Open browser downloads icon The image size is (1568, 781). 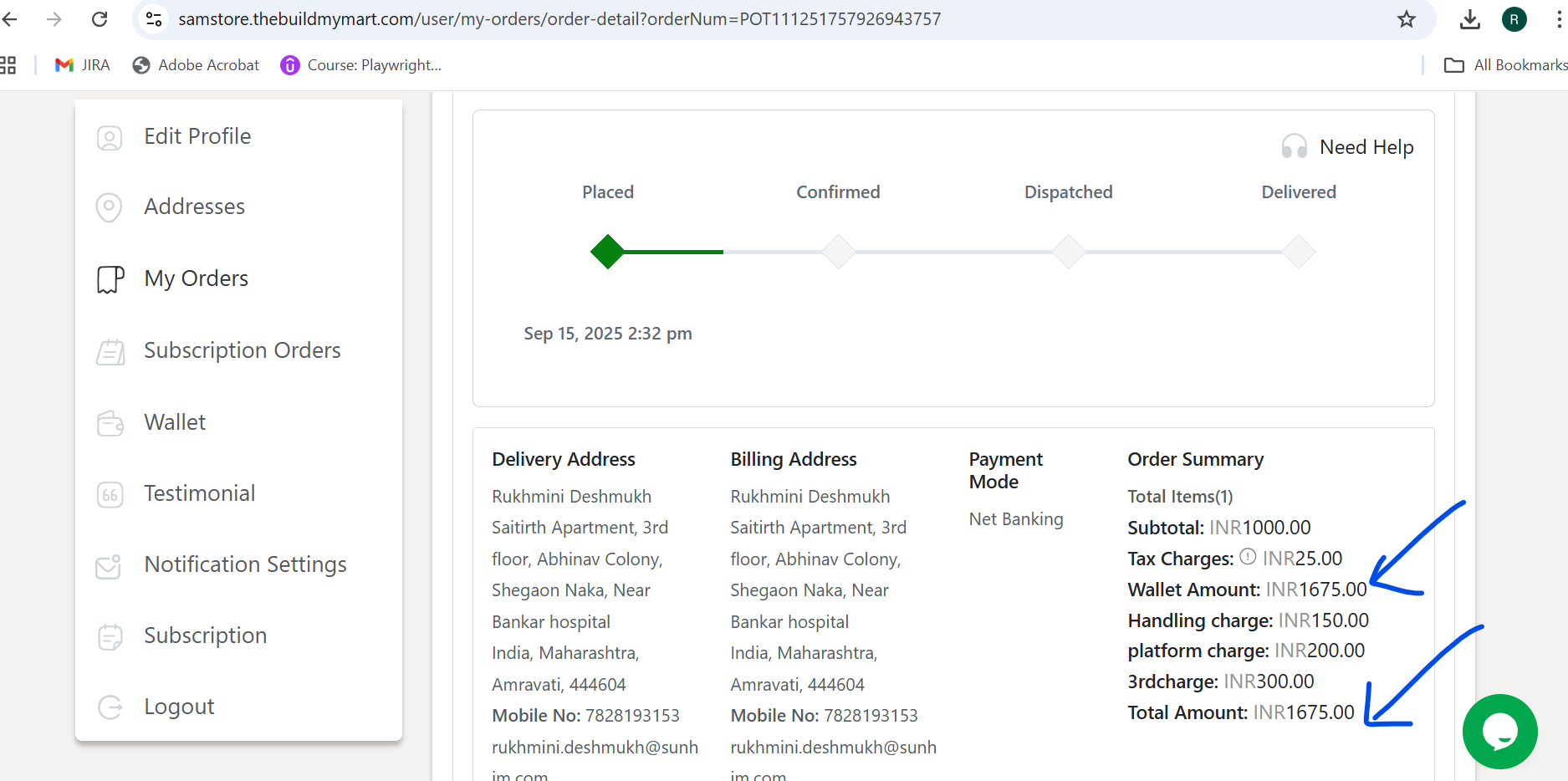coord(1470,18)
